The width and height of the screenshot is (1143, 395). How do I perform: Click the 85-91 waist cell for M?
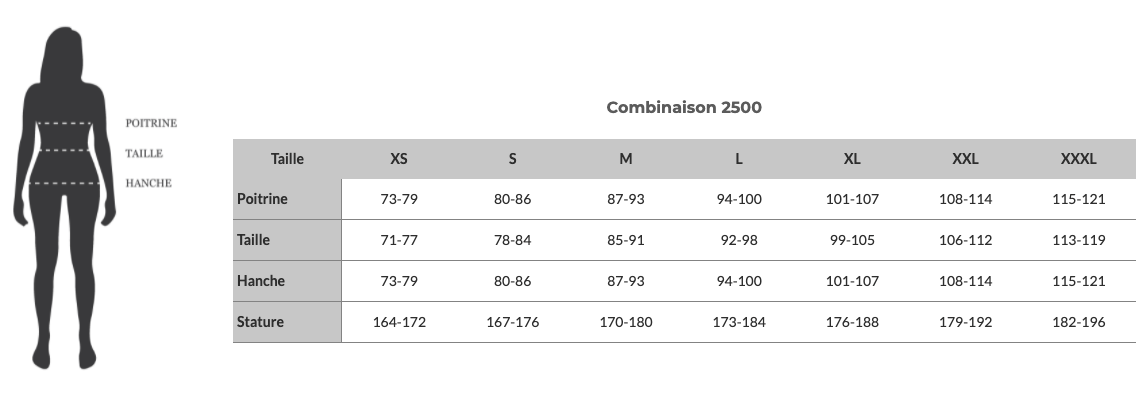coord(625,240)
